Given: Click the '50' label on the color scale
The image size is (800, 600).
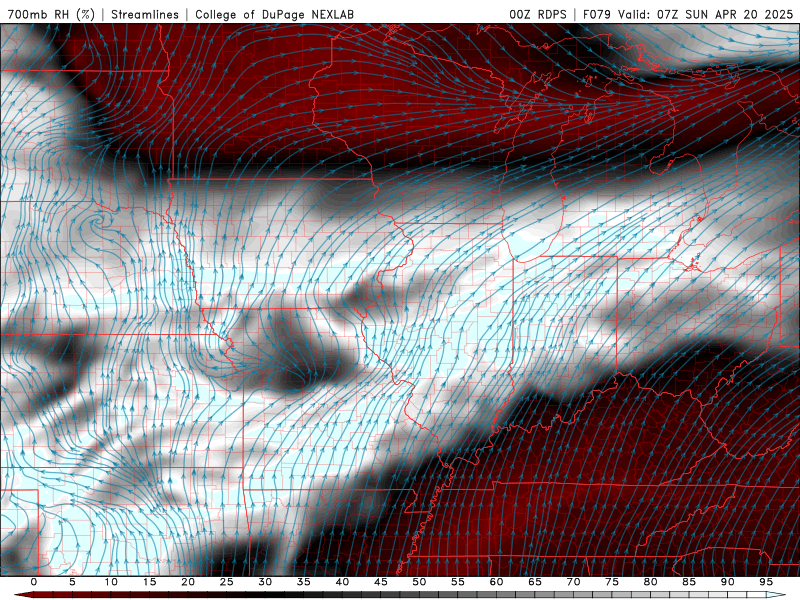Looking at the screenshot, I should [x=419, y=582].
